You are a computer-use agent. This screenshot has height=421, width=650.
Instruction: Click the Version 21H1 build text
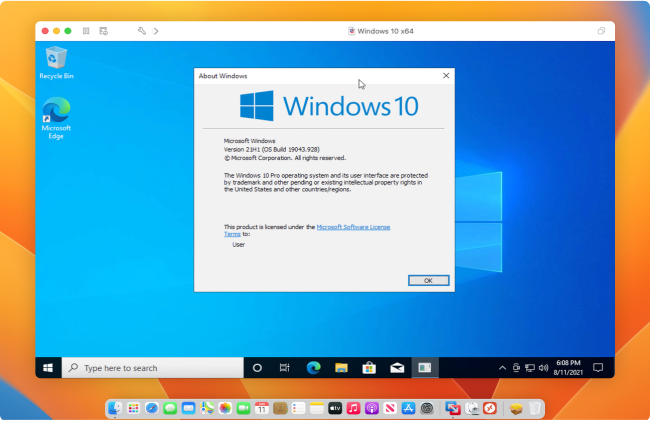(x=272, y=150)
